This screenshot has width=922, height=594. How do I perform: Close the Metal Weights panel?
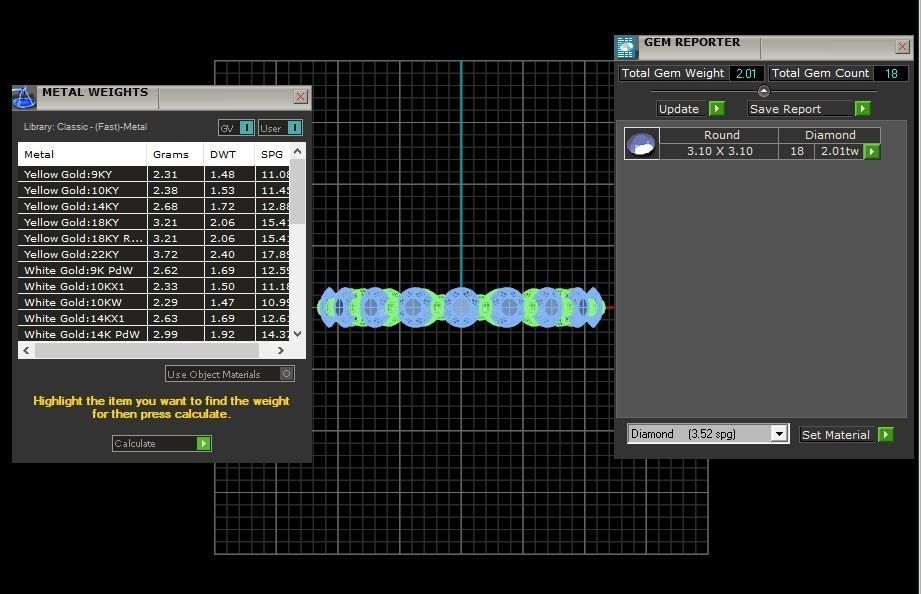pos(300,96)
